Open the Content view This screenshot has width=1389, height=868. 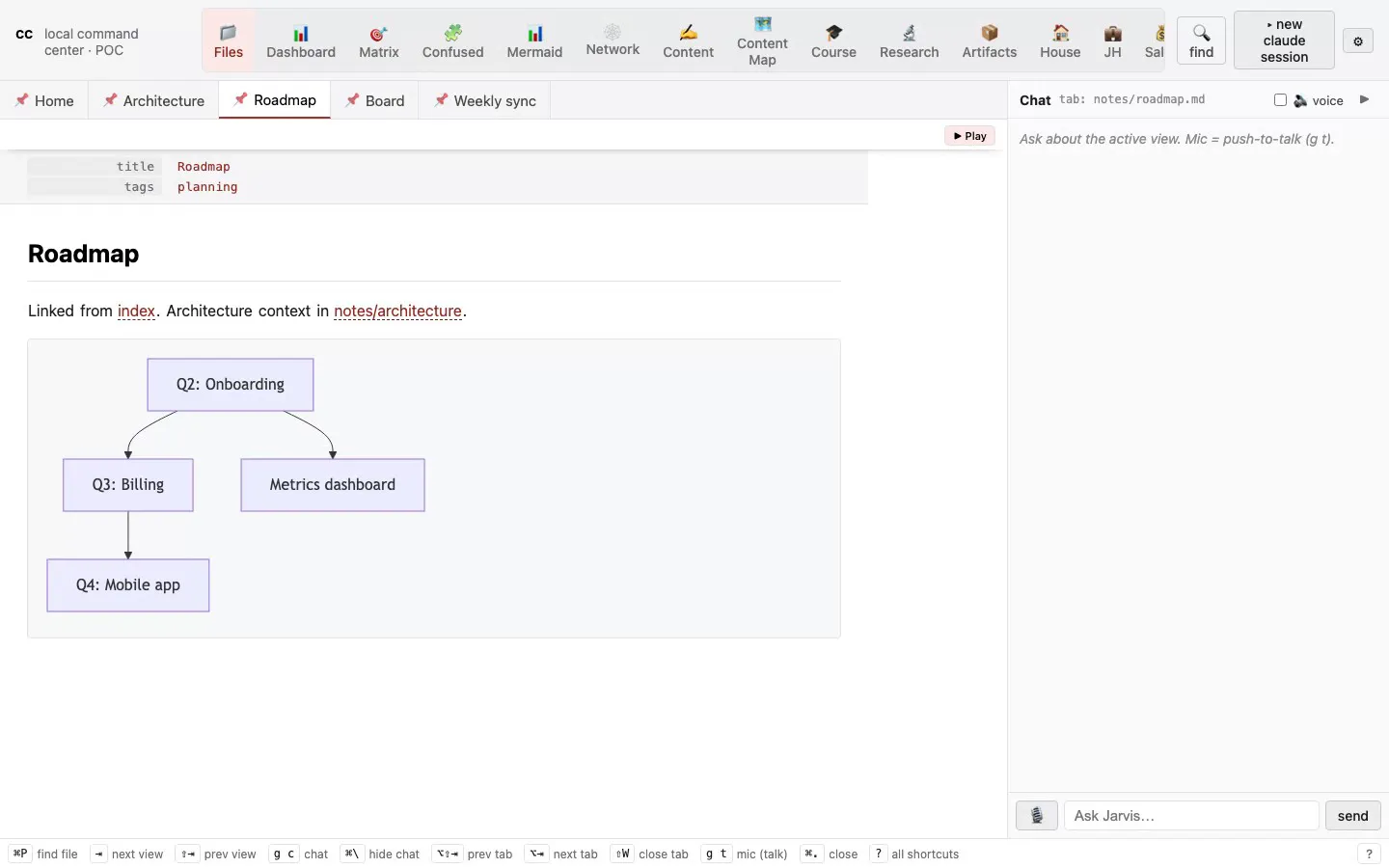(688, 41)
